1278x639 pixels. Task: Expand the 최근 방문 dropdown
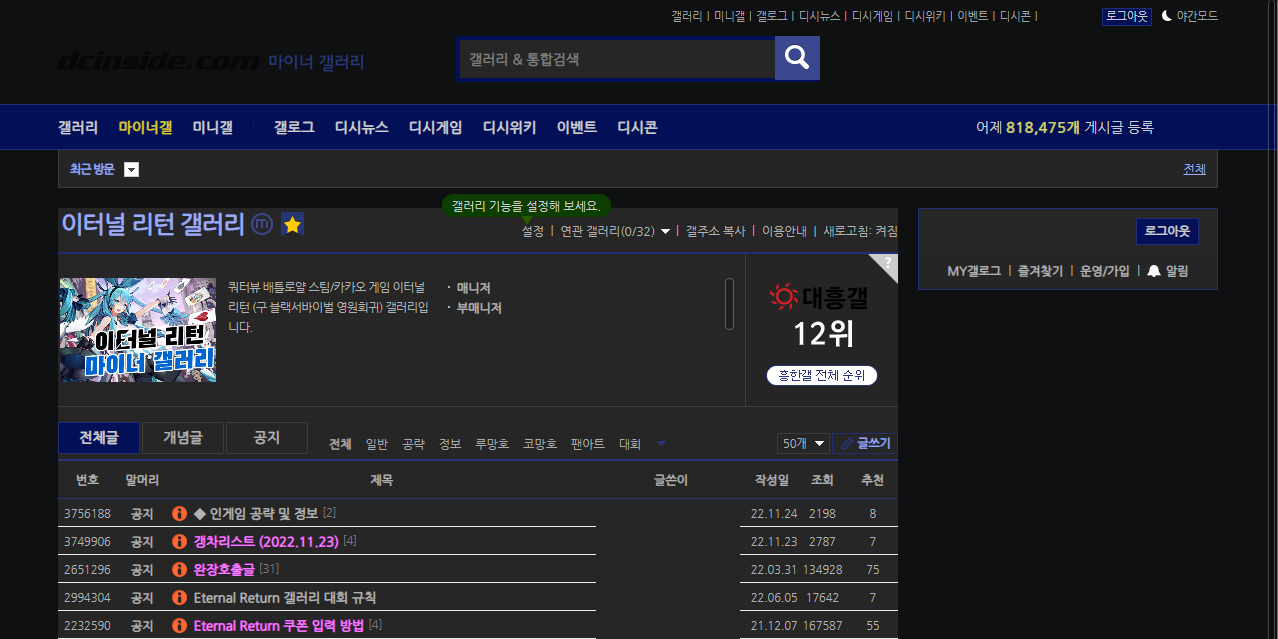131,169
